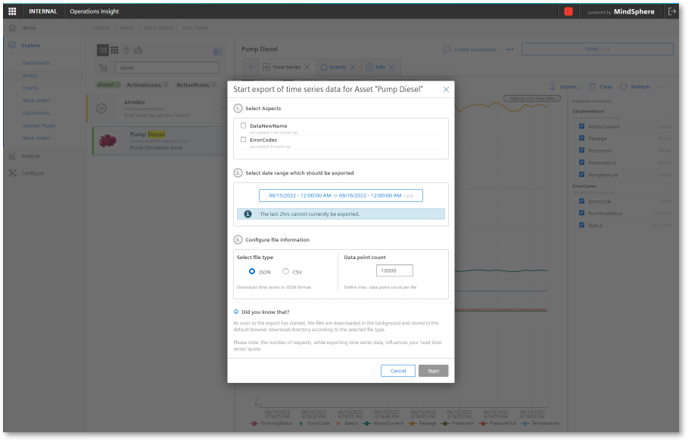Check the ErrorCodes aspect checkbox
Image resolution: width=688 pixels, height=441 pixels.
pos(243,140)
